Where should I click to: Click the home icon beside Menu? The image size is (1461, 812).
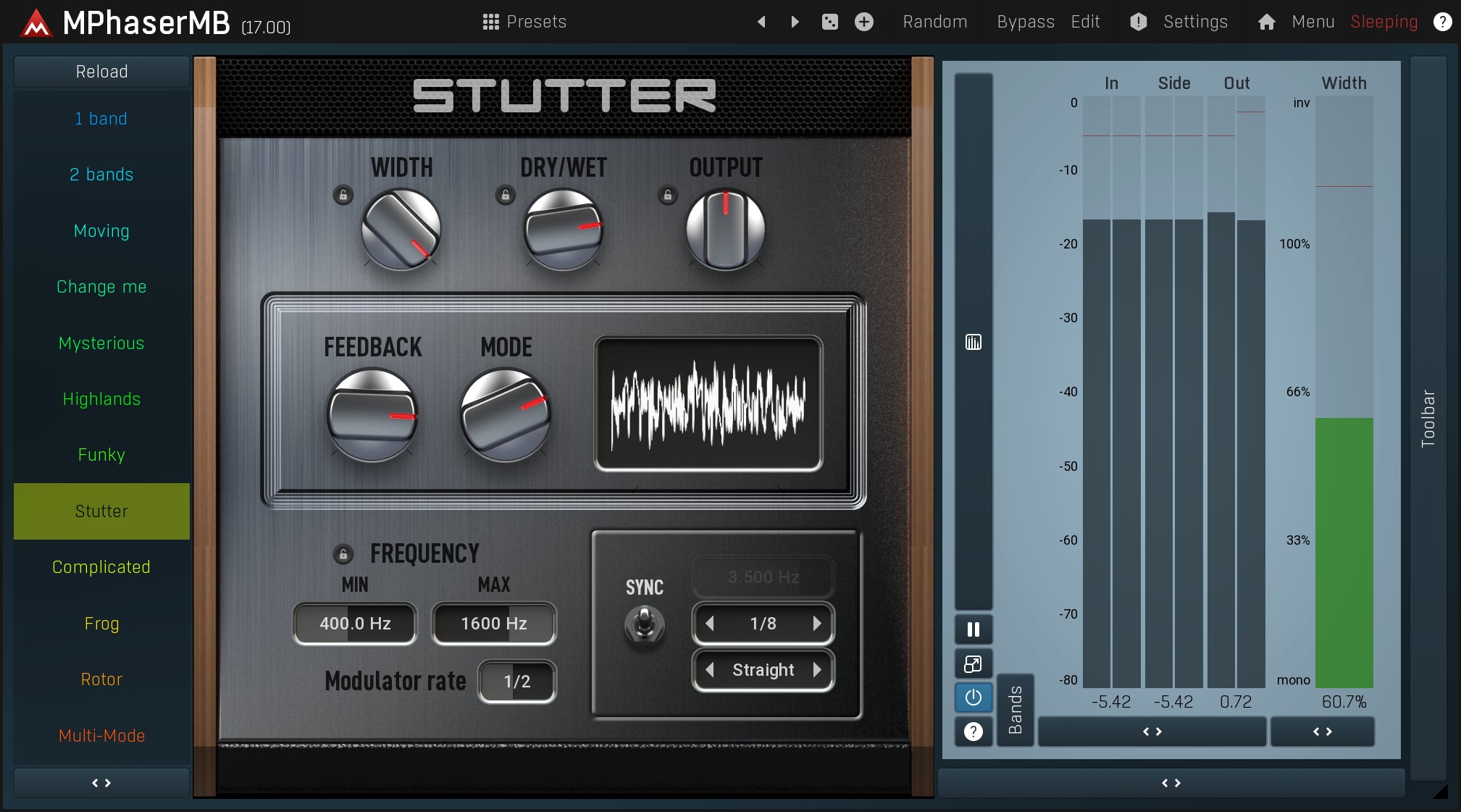click(x=1266, y=22)
